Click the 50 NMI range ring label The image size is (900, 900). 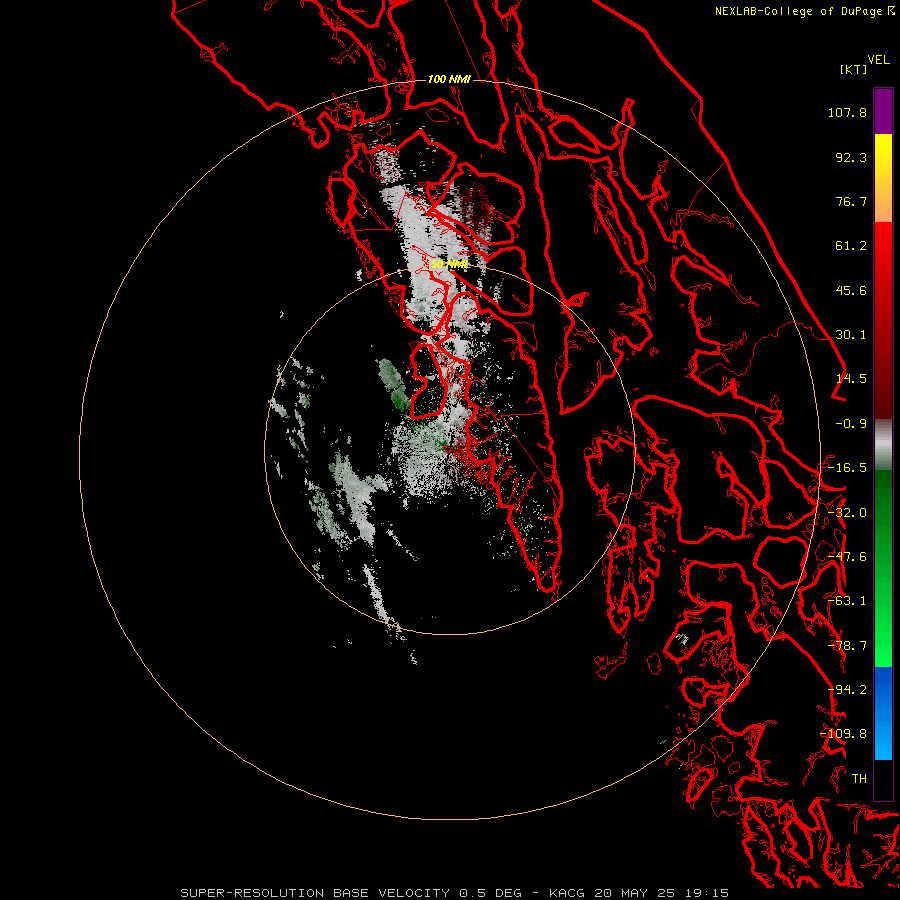(449, 264)
